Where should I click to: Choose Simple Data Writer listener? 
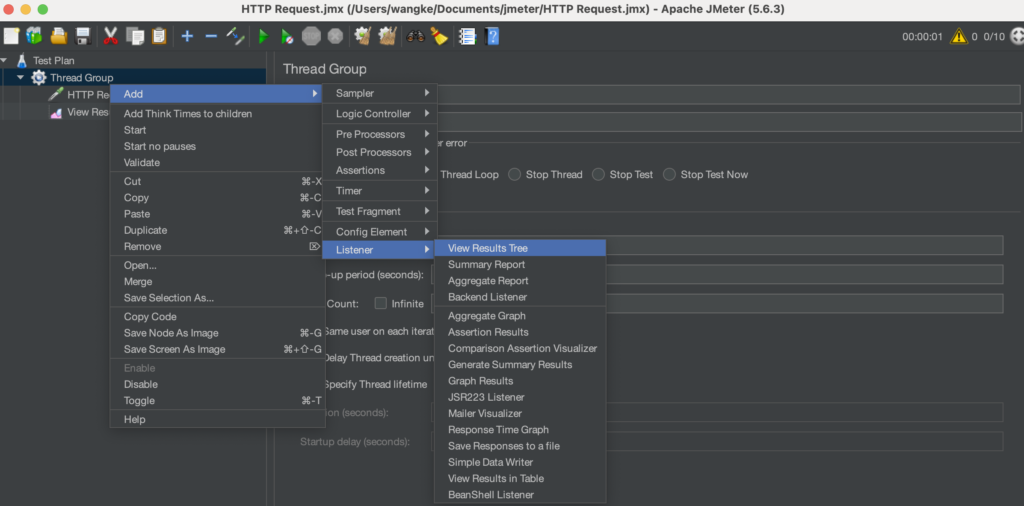coord(520,462)
